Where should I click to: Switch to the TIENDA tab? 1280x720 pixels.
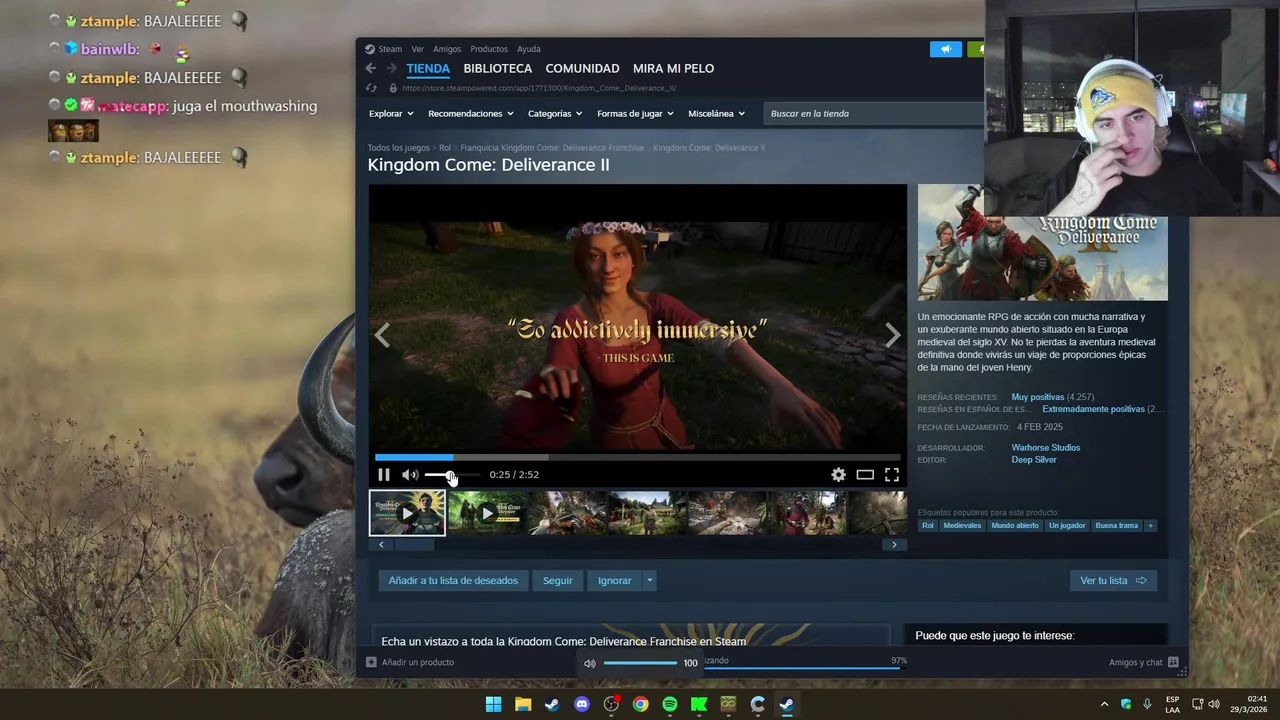428,69
